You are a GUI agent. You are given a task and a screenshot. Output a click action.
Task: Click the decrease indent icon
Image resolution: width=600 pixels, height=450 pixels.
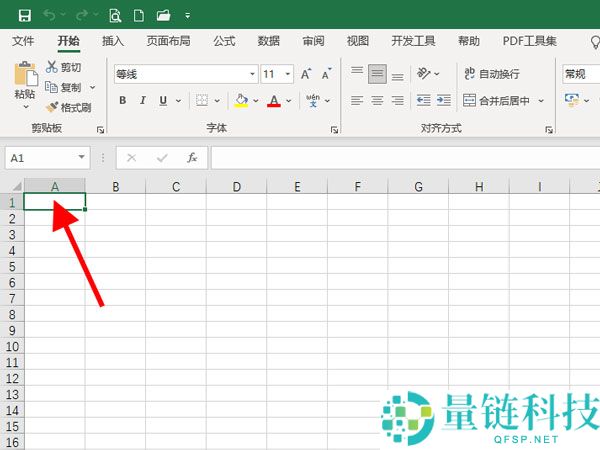(x=424, y=100)
